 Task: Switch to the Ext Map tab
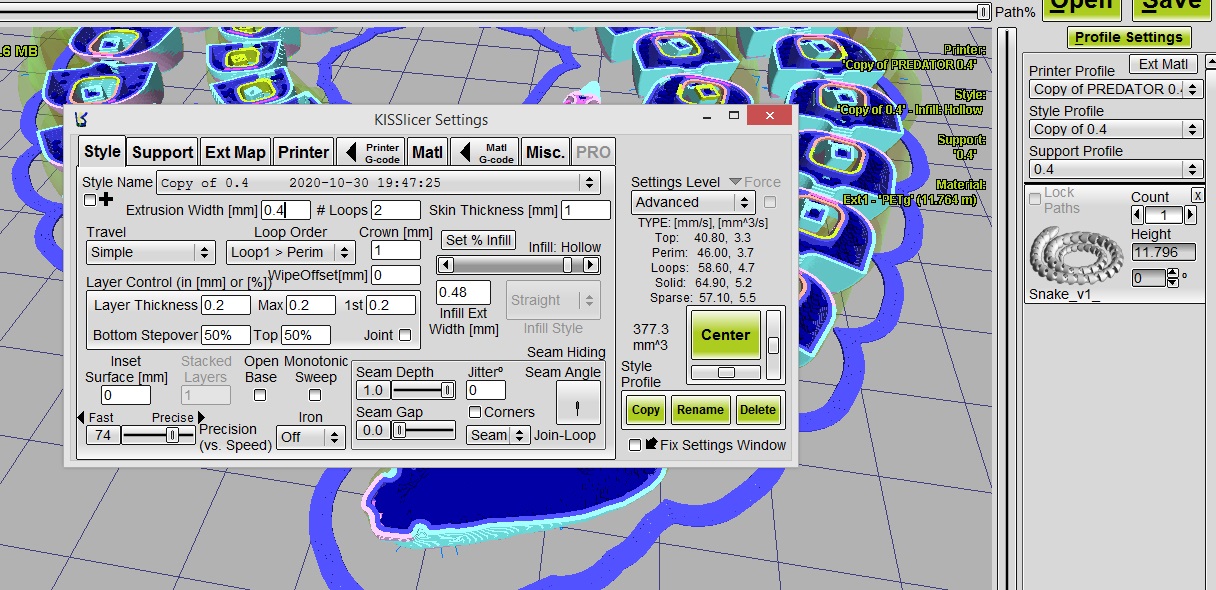point(235,152)
